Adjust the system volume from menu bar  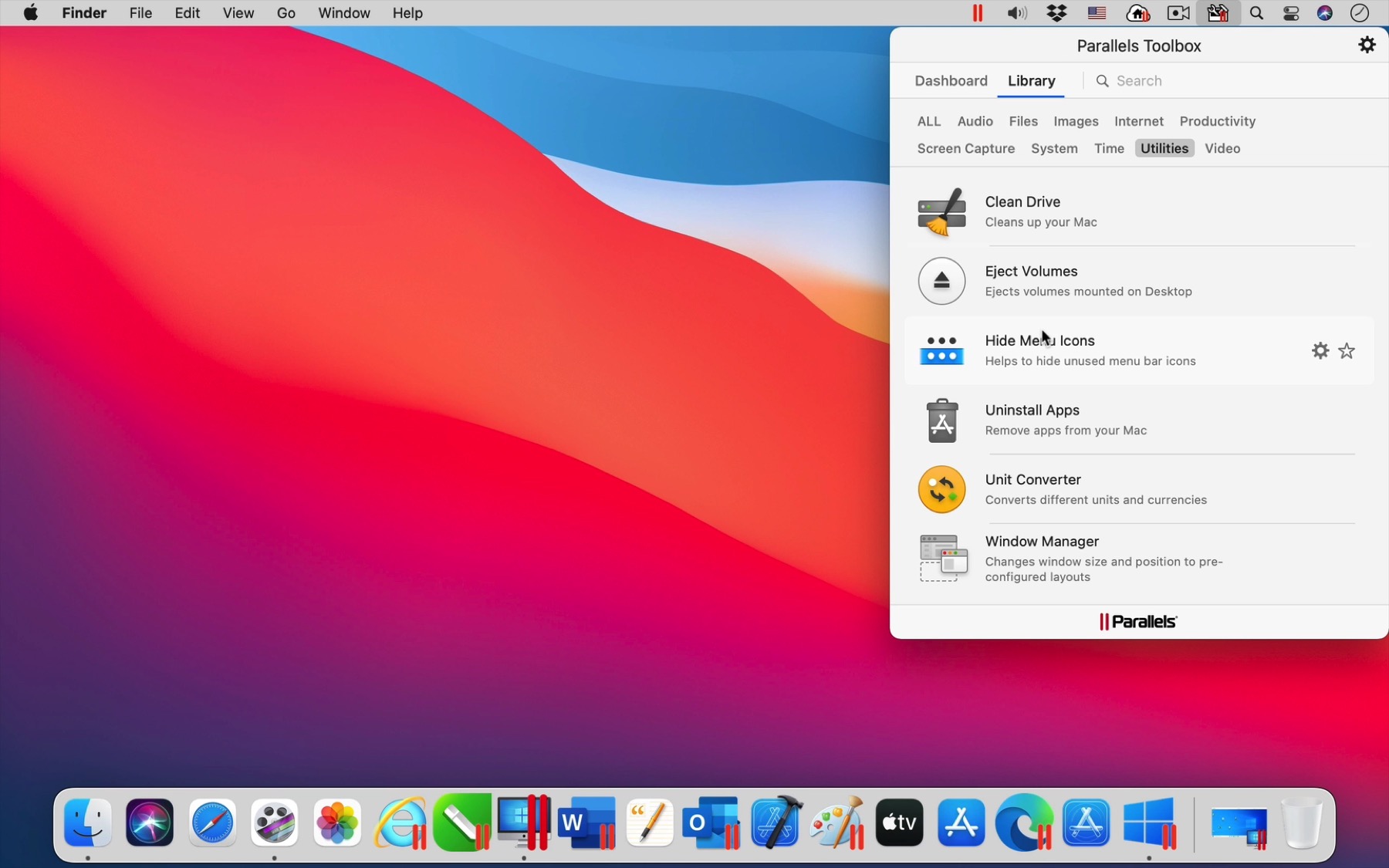(x=1016, y=12)
